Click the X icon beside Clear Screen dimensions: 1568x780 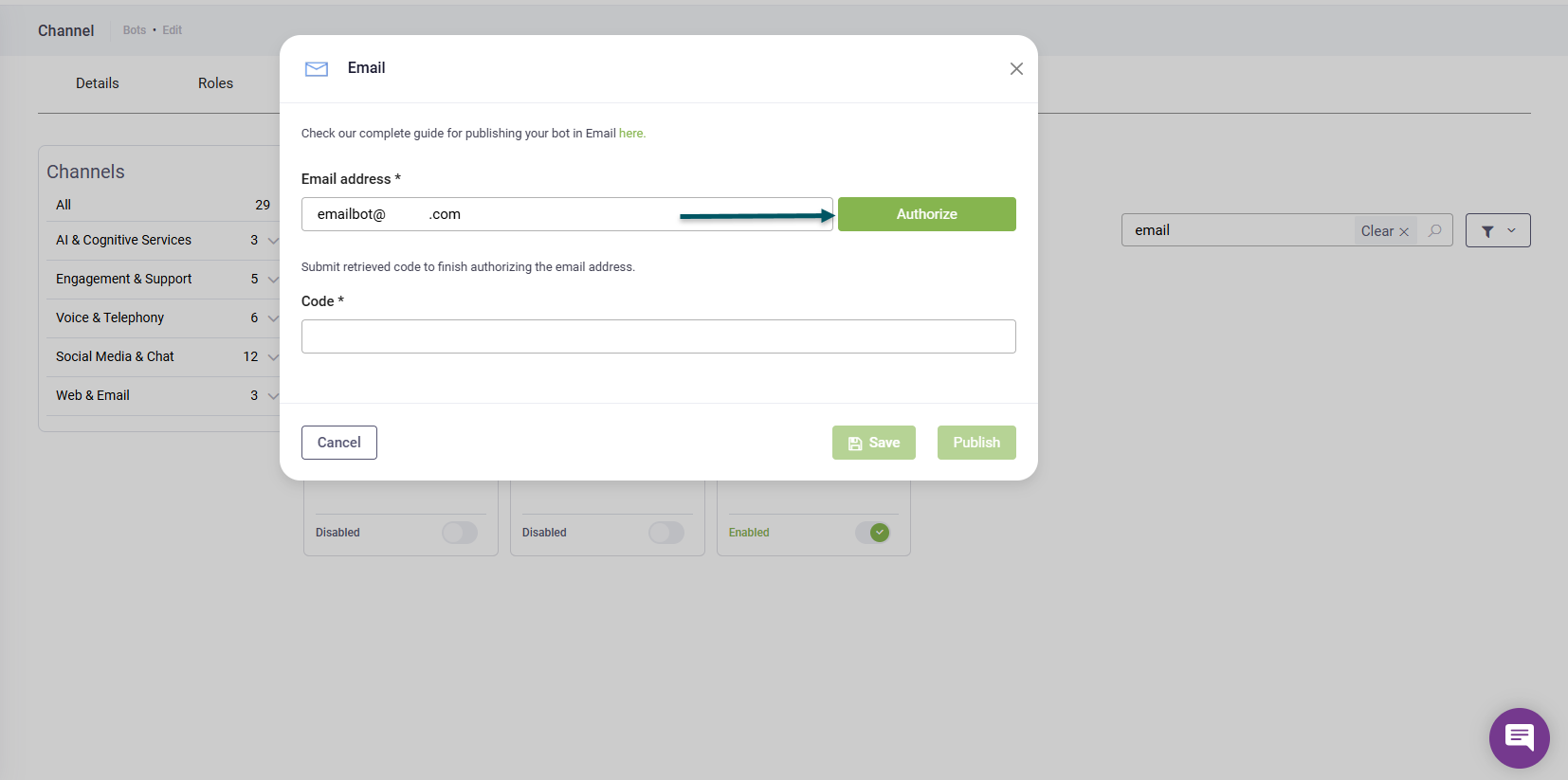[x=1404, y=232]
